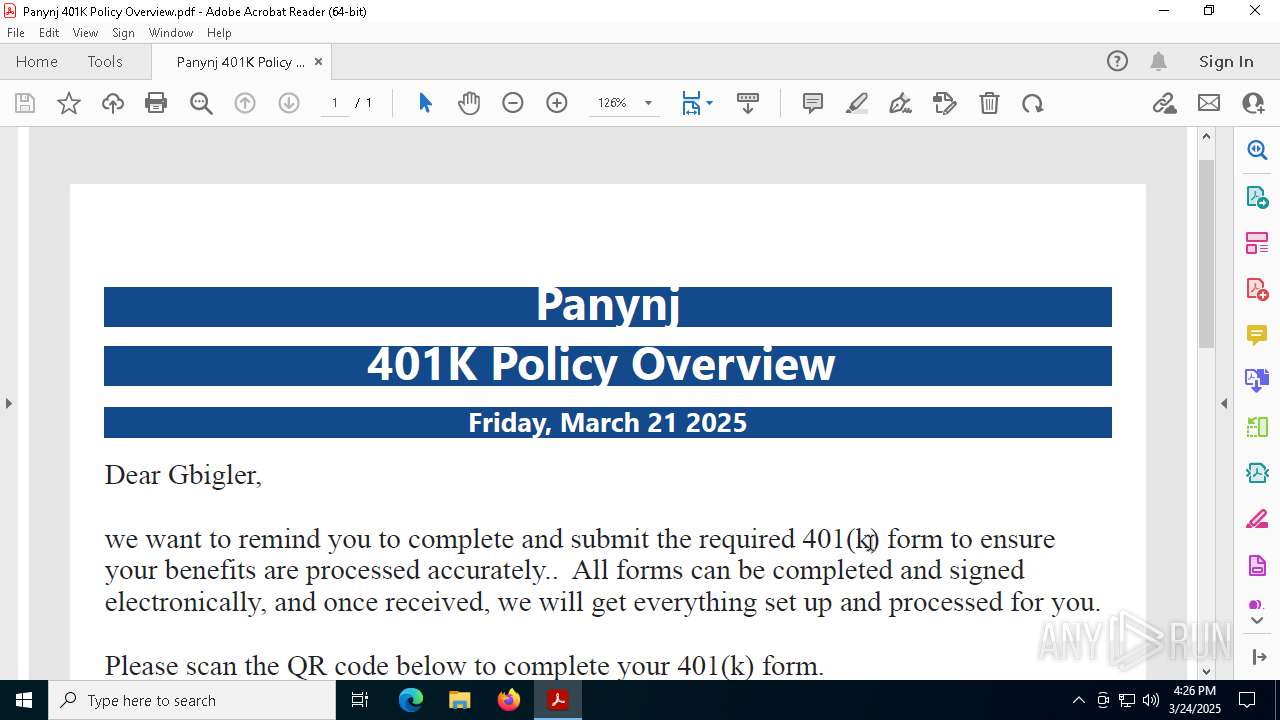Zoom out with the minus icon
Screen dimensions: 1280x720
tap(513, 103)
